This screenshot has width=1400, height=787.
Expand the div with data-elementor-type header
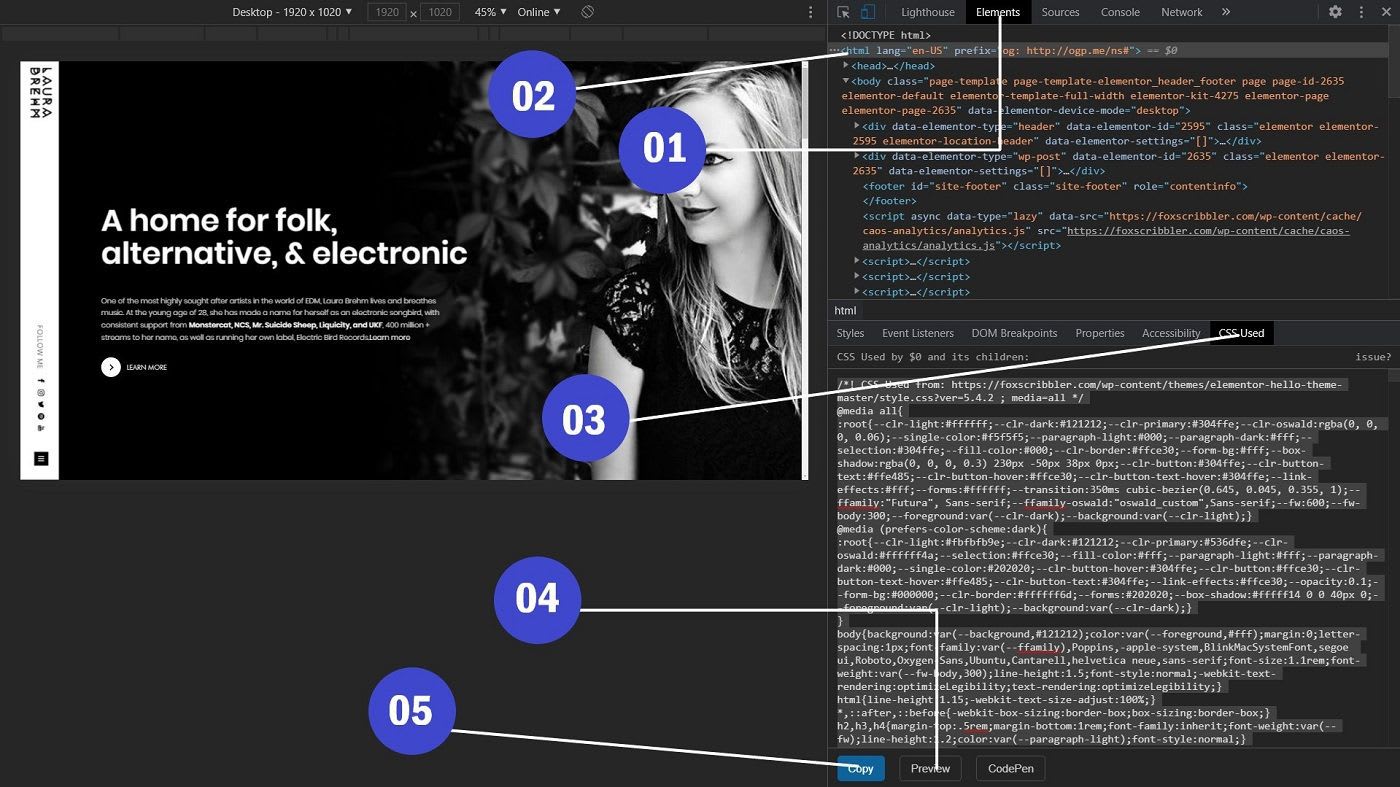pyautogui.click(x=857, y=126)
